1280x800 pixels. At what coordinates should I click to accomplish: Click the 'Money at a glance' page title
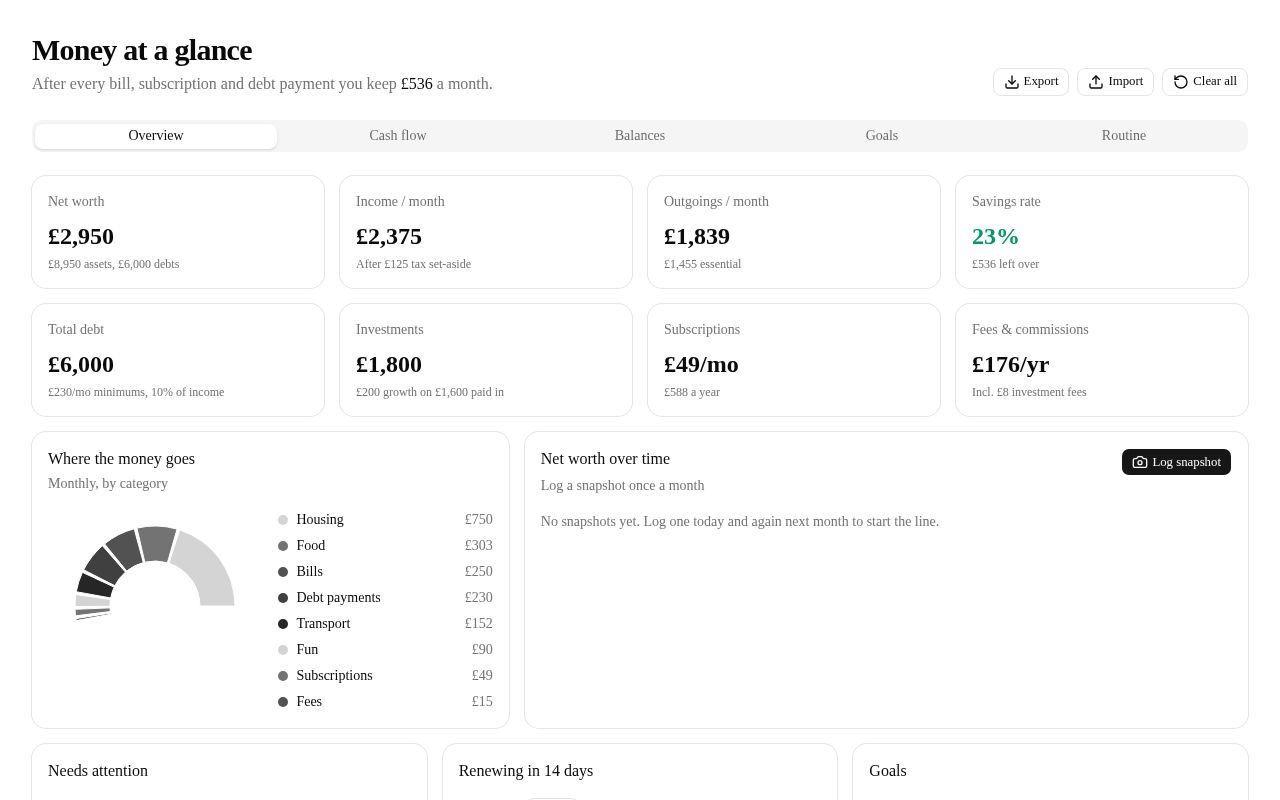(x=142, y=50)
